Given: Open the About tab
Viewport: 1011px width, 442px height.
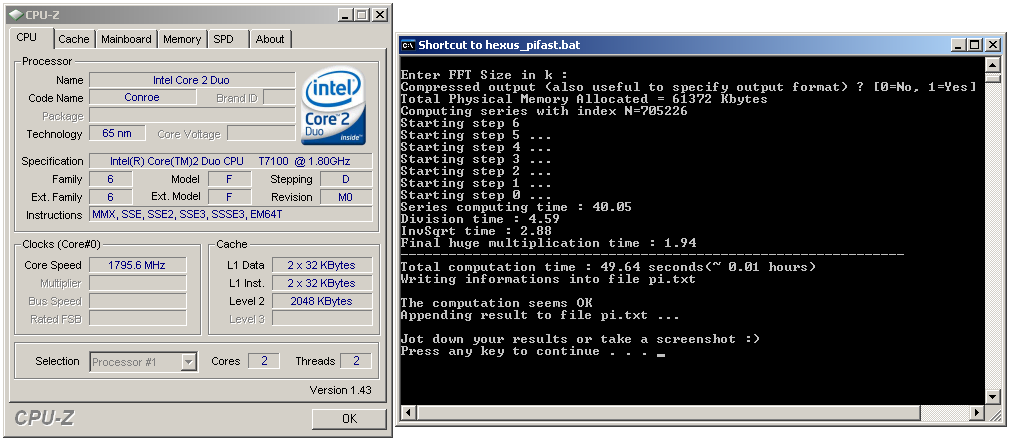Looking at the screenshot, I should point(270,39).
